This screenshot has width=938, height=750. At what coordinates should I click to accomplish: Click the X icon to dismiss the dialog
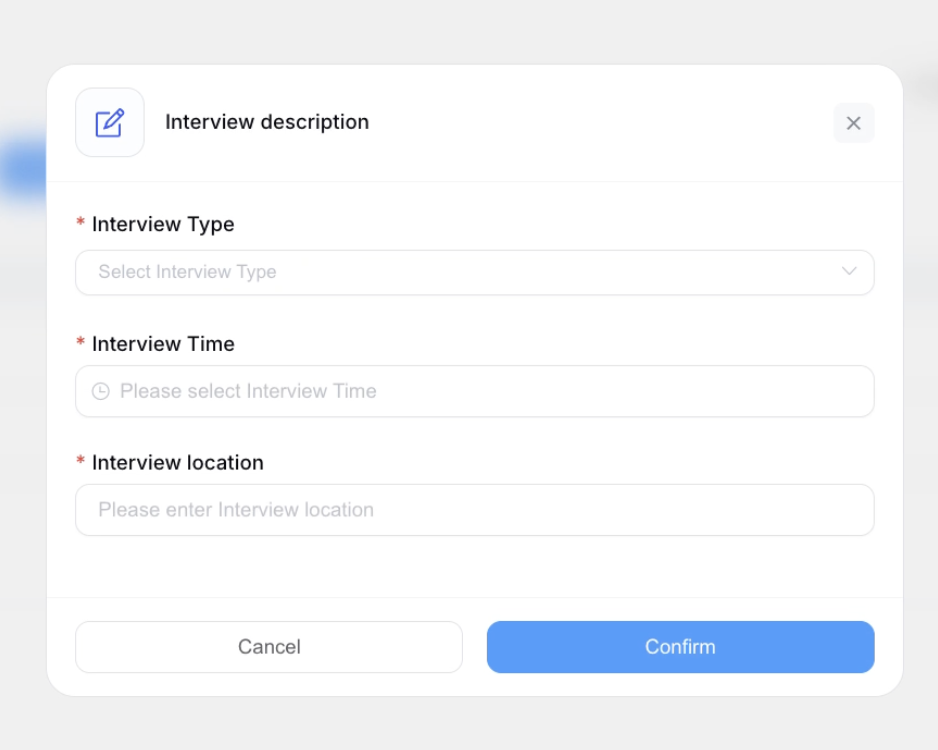[854, 123]
